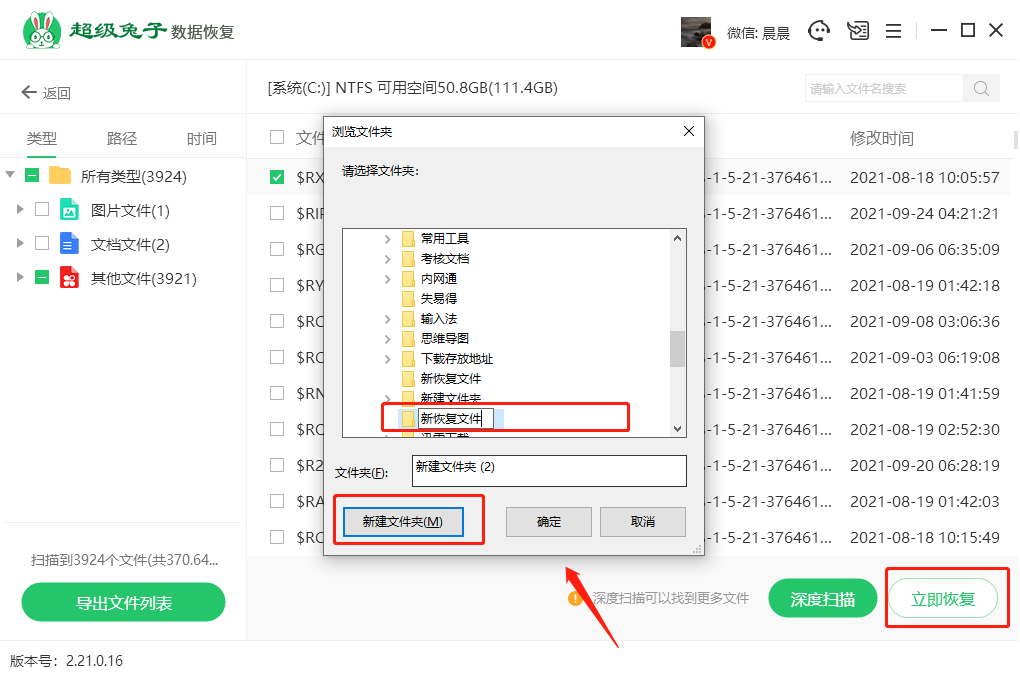Expand the 下载存放地址 folder node

click(x=388, y=359)
